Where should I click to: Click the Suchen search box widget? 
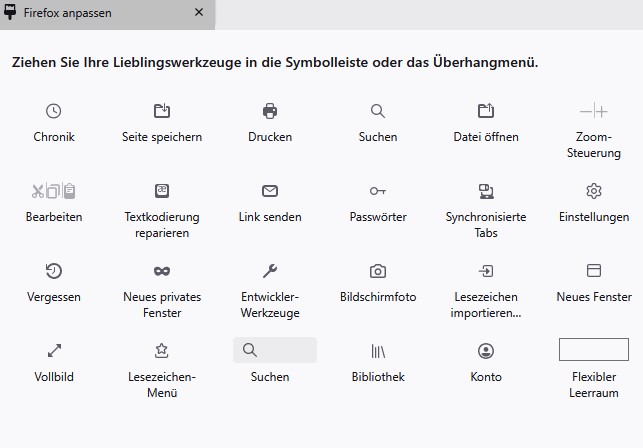tap(275, 350)
